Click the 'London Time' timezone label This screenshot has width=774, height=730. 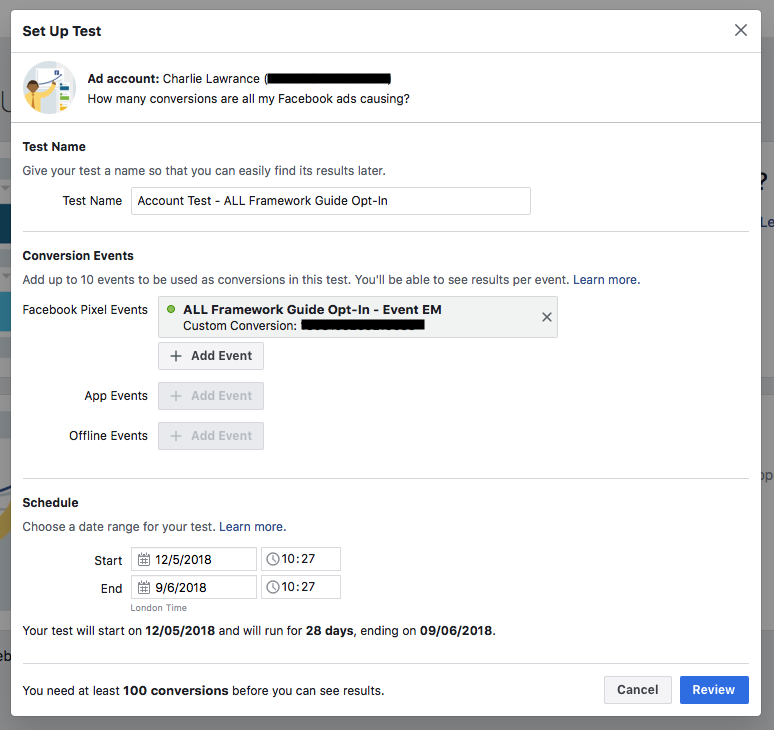tap(158, 608)
